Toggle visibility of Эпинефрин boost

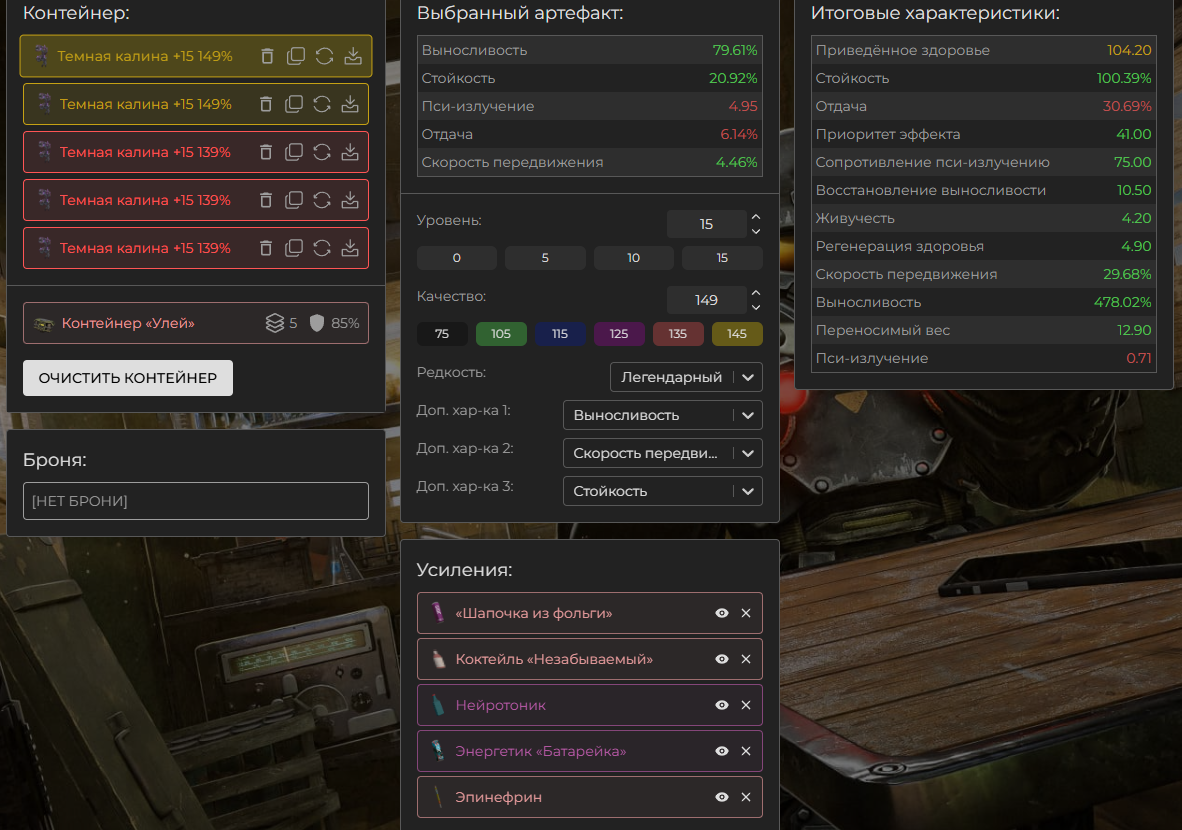pyautogui.click(x=721, y=797)
